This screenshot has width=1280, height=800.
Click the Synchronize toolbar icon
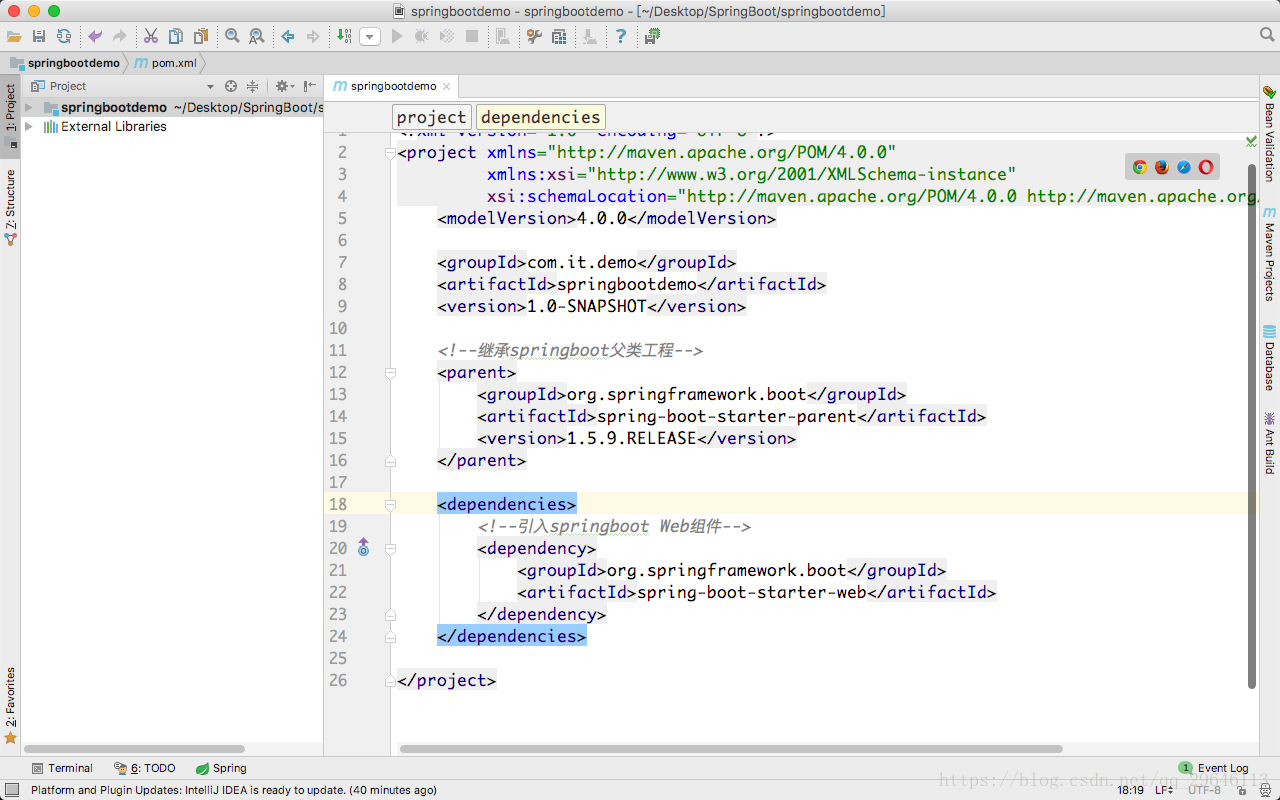(64, 36)
